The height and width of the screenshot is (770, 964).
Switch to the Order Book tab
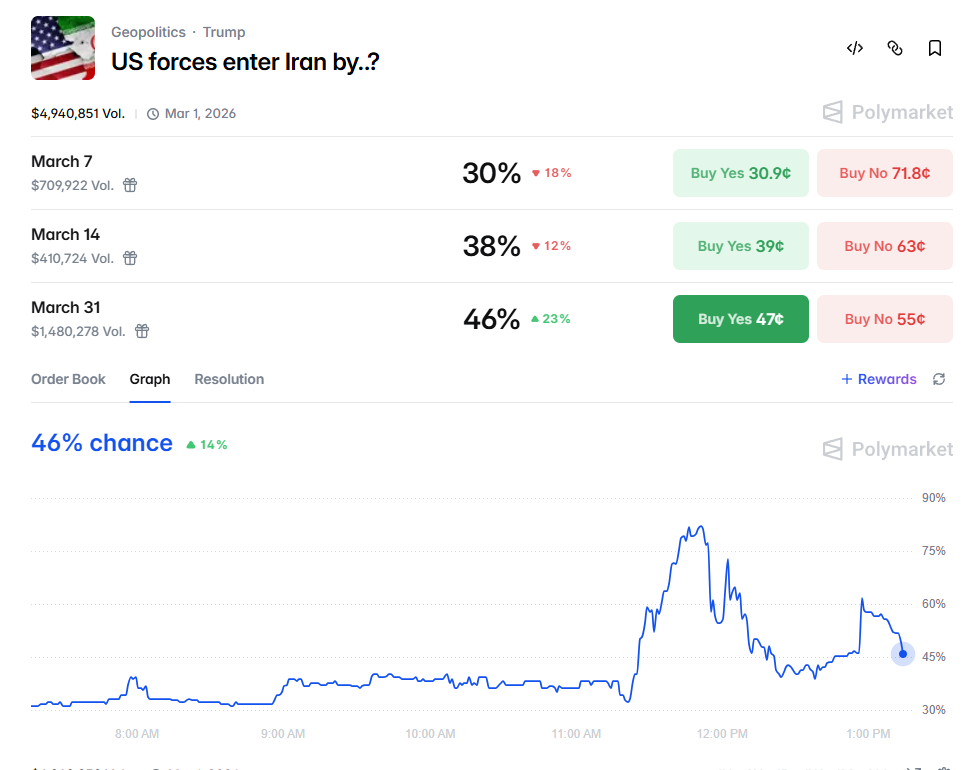(68, 379)
